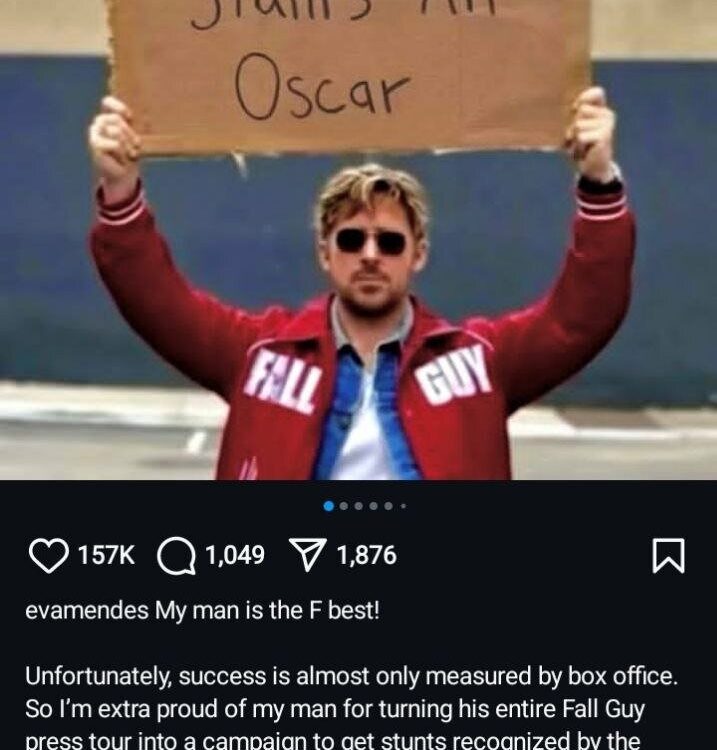Open comments via speech bubble icon
The width and height of the screenshot is (717, 750).
coord(176,555)
